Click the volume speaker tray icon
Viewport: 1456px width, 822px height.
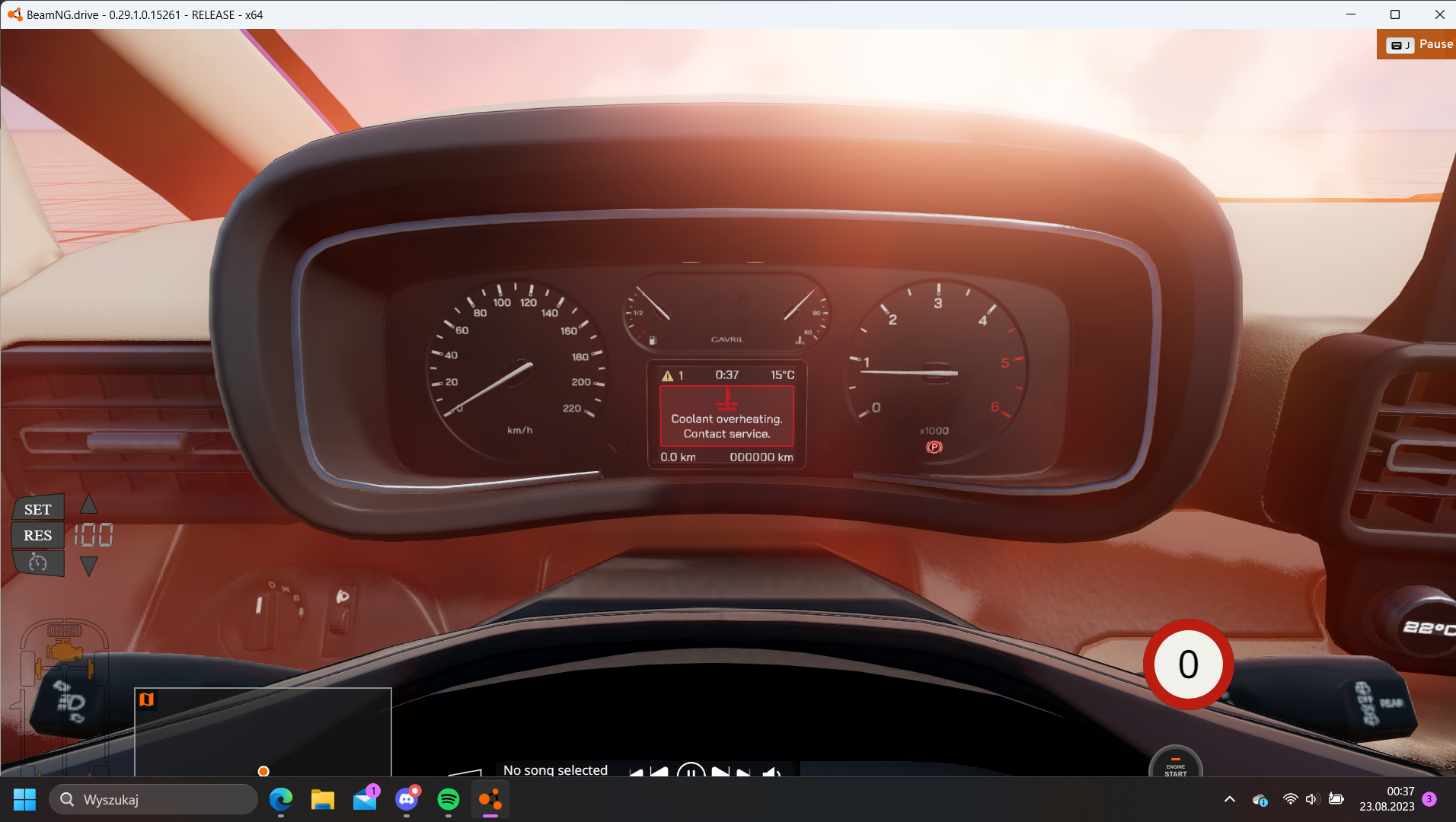1312,799
